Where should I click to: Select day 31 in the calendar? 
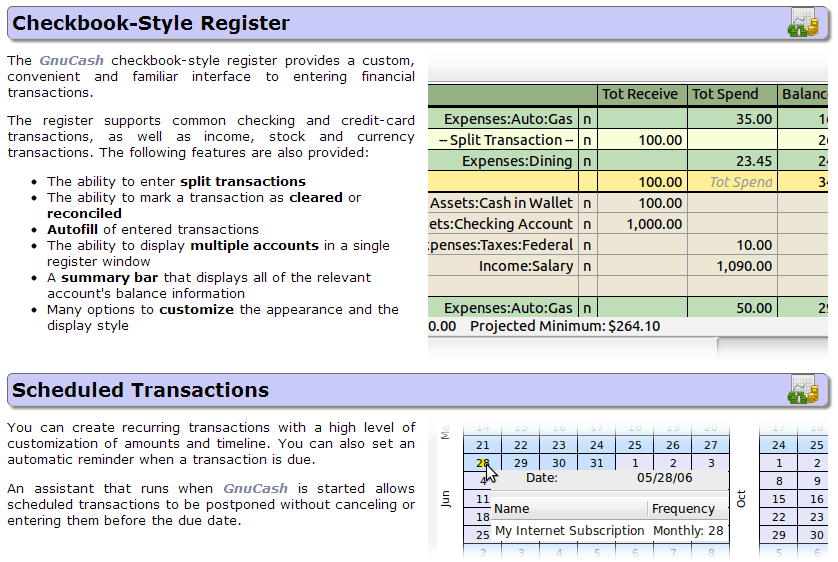pyautogui.click(x=596, y=463)
